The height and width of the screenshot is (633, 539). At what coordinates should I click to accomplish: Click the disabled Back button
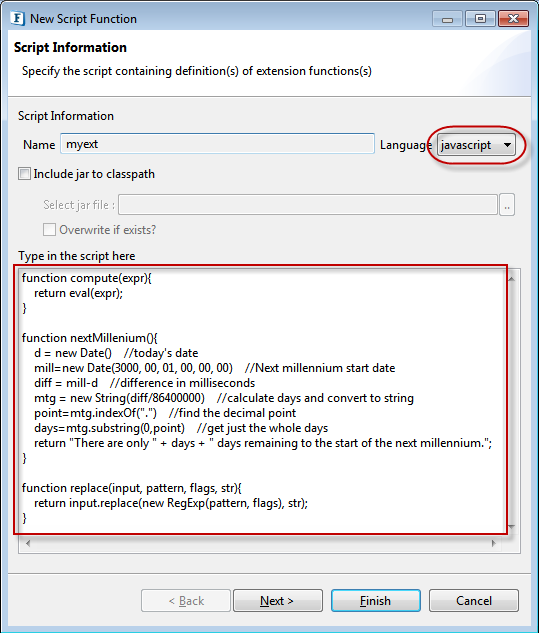186,601
